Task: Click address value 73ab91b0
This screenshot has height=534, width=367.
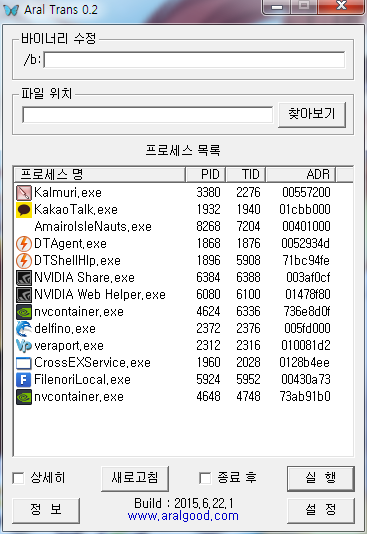Action: [x=305, y=396]
